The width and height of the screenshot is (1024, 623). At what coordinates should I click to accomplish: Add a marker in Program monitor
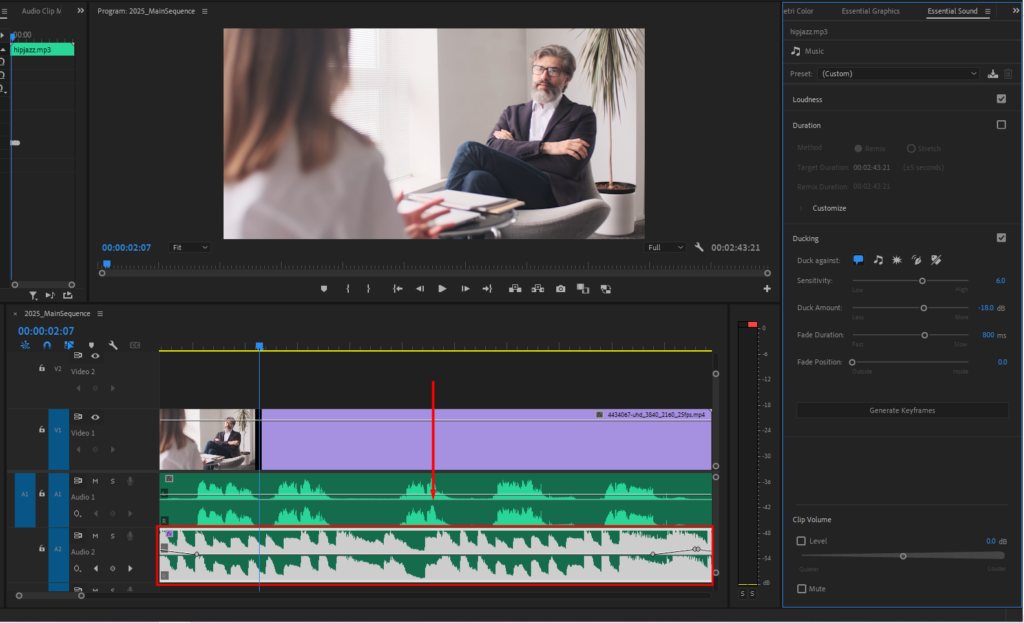point(324,289)
